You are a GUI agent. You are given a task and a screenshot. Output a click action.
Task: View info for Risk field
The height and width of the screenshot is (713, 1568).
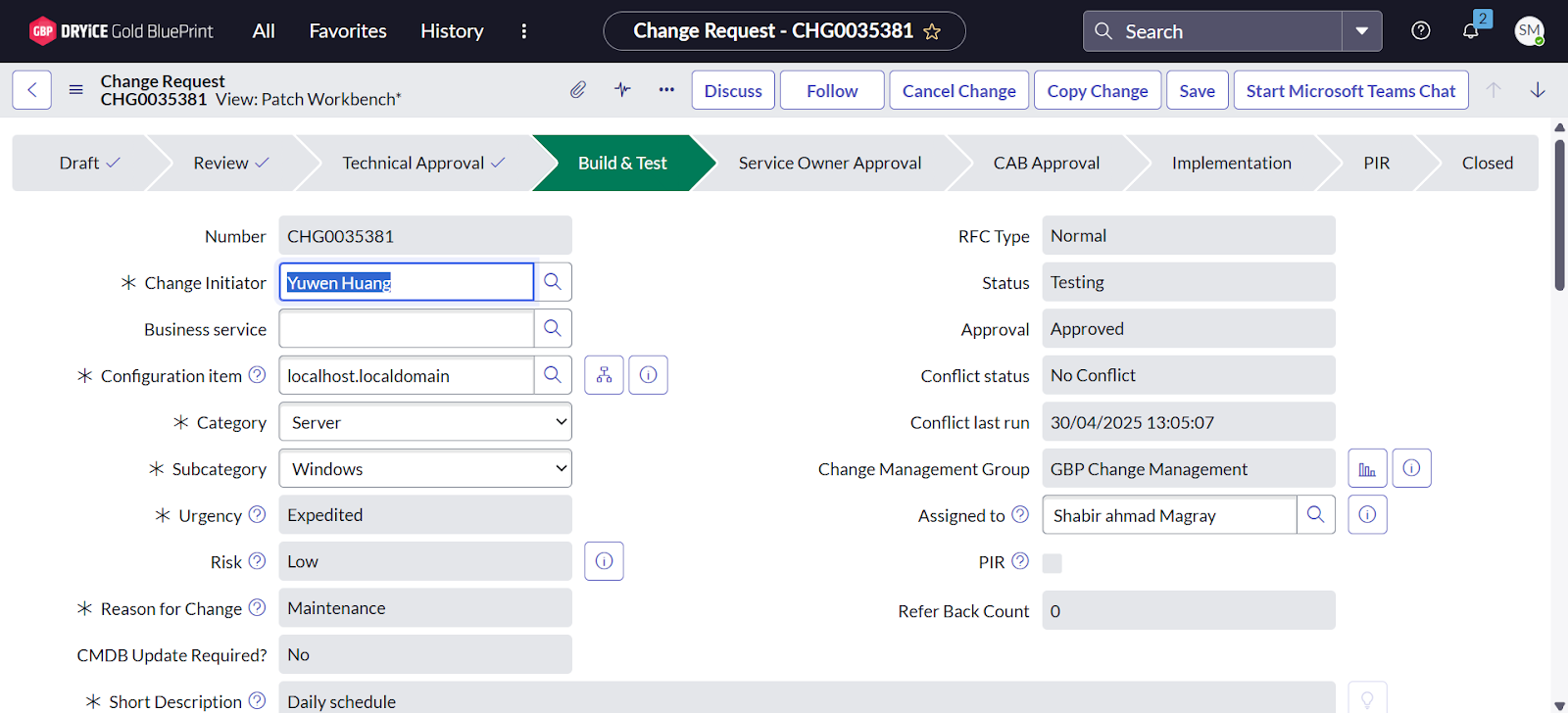click(604, 561)
